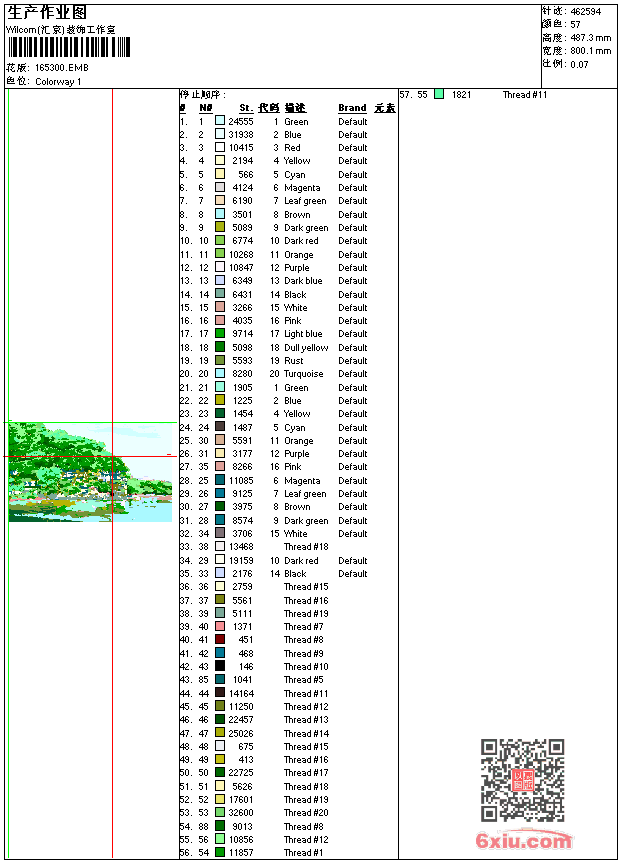Screen dimensions: 620x860
Task: Click the N# column header
Action: [206, 108]
